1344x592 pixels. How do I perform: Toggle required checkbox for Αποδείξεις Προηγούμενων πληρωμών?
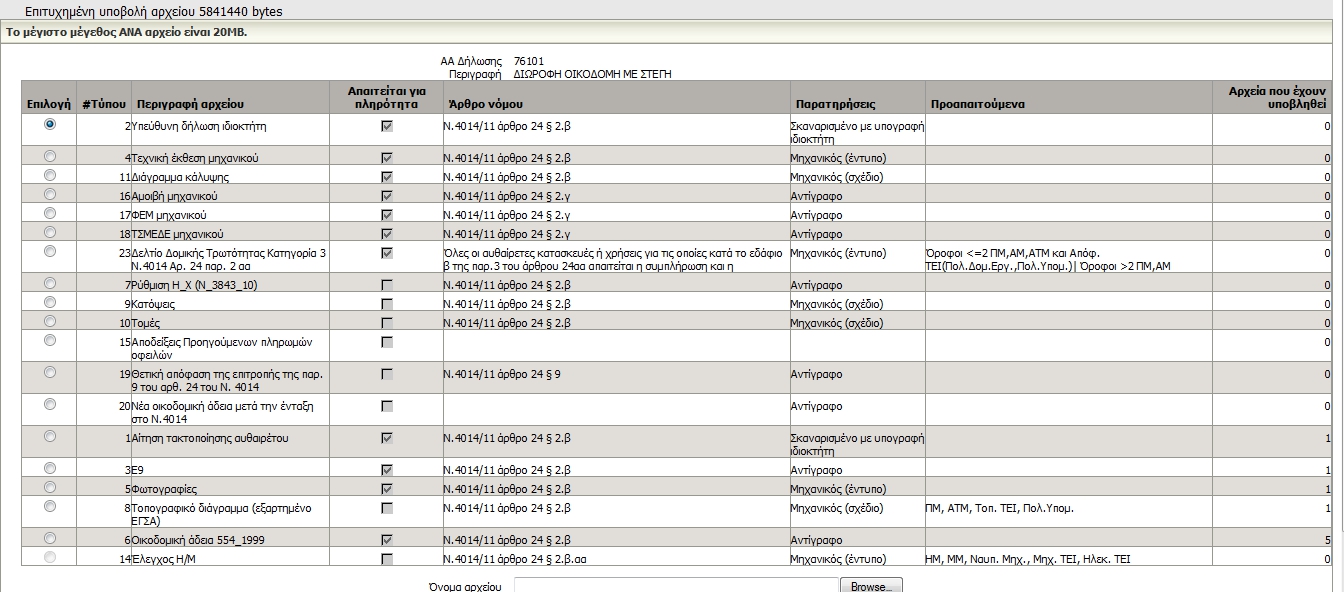point(387,342)
